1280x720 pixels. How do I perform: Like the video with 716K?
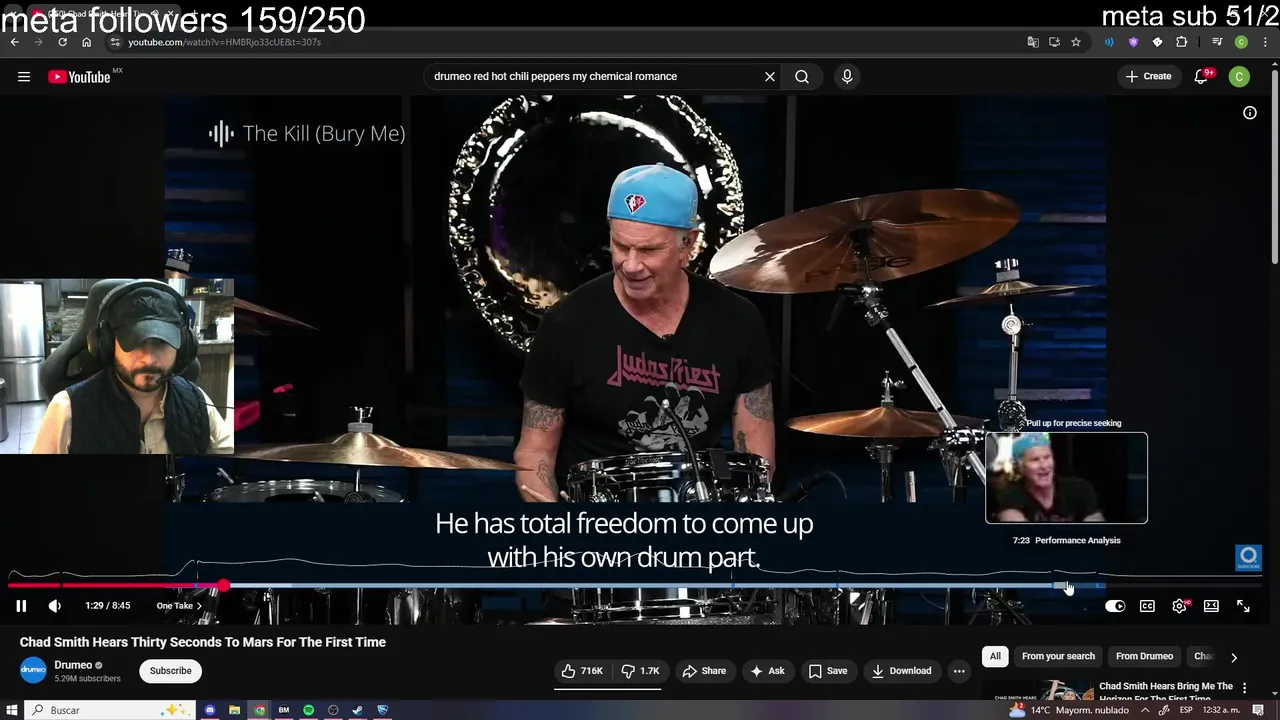(581, 671)
